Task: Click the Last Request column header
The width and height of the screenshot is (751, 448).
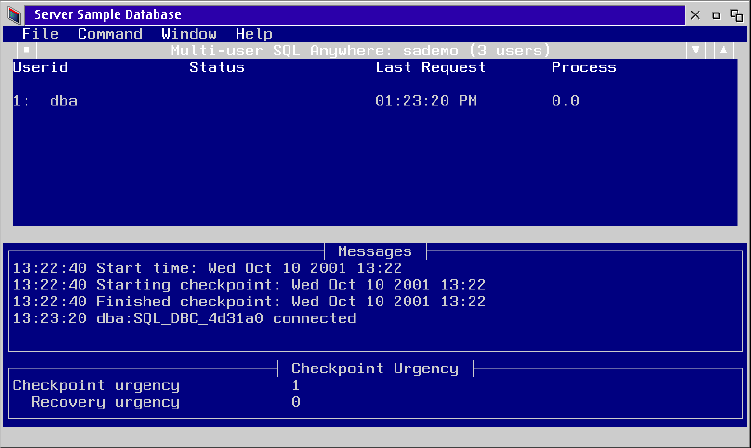Action: (x=431, y=67)
